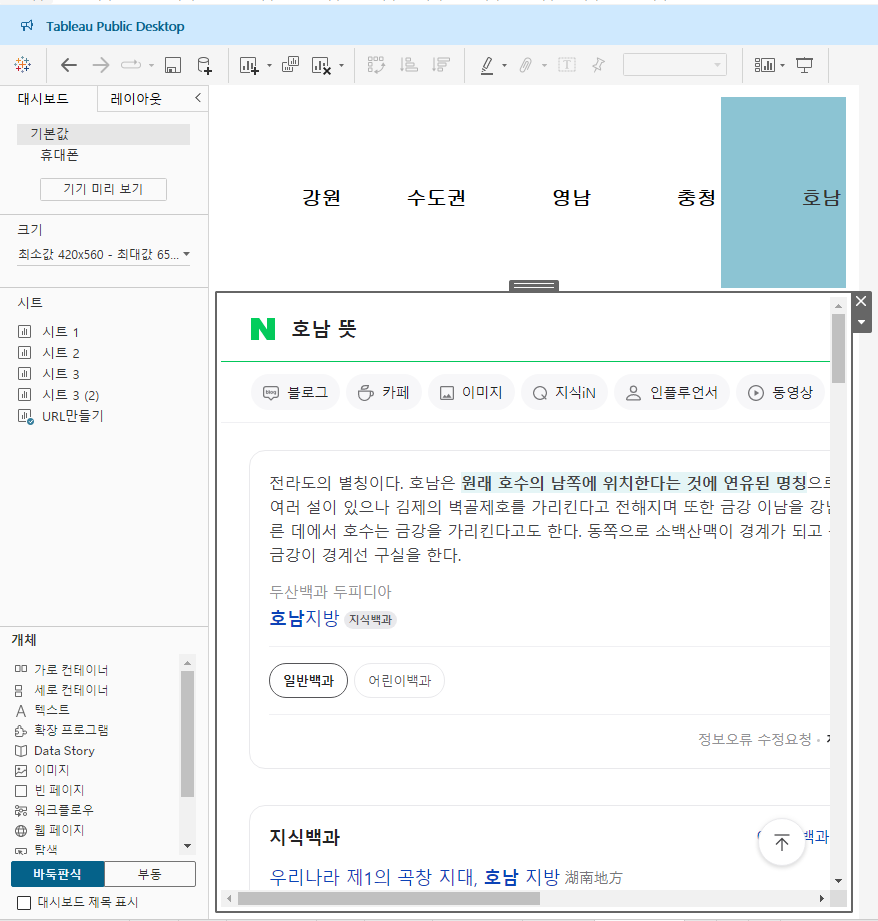Click the web object drag handle

(x=534, y=285)
